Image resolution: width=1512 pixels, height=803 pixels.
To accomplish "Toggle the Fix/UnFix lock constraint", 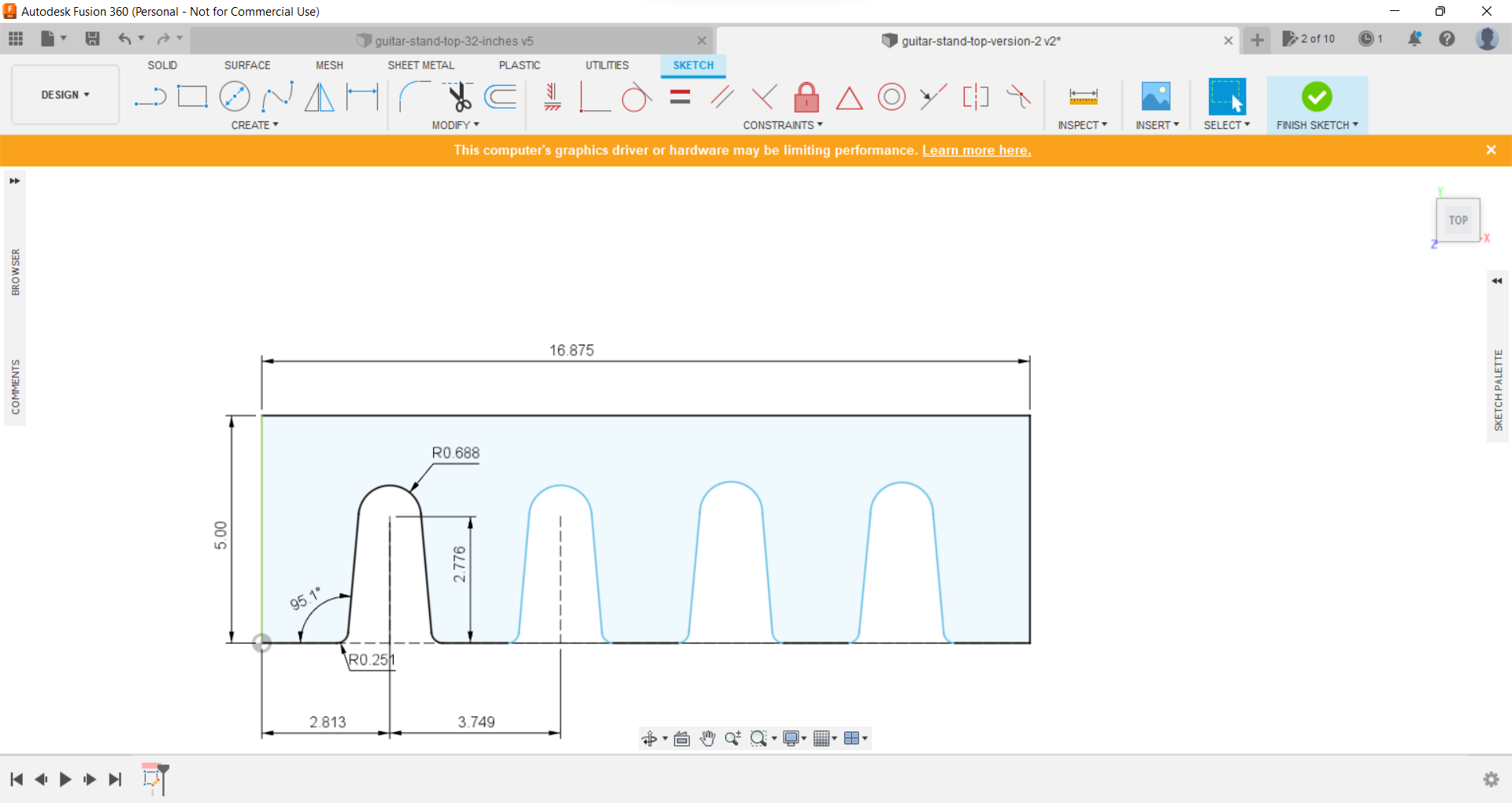I will tap(806, 96).
